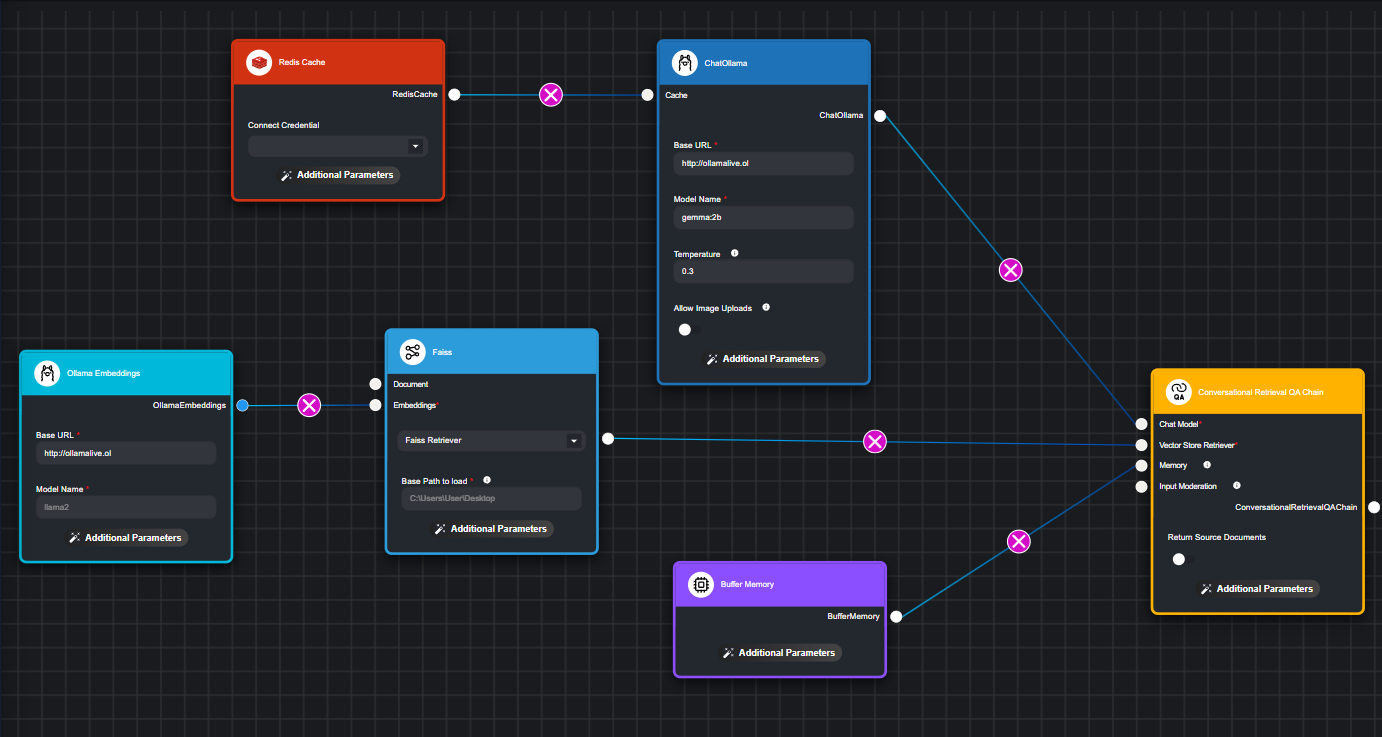Open QA Chain Additional Parameters
Viewport: 1382px width, 737px height.
(1257, 589)
